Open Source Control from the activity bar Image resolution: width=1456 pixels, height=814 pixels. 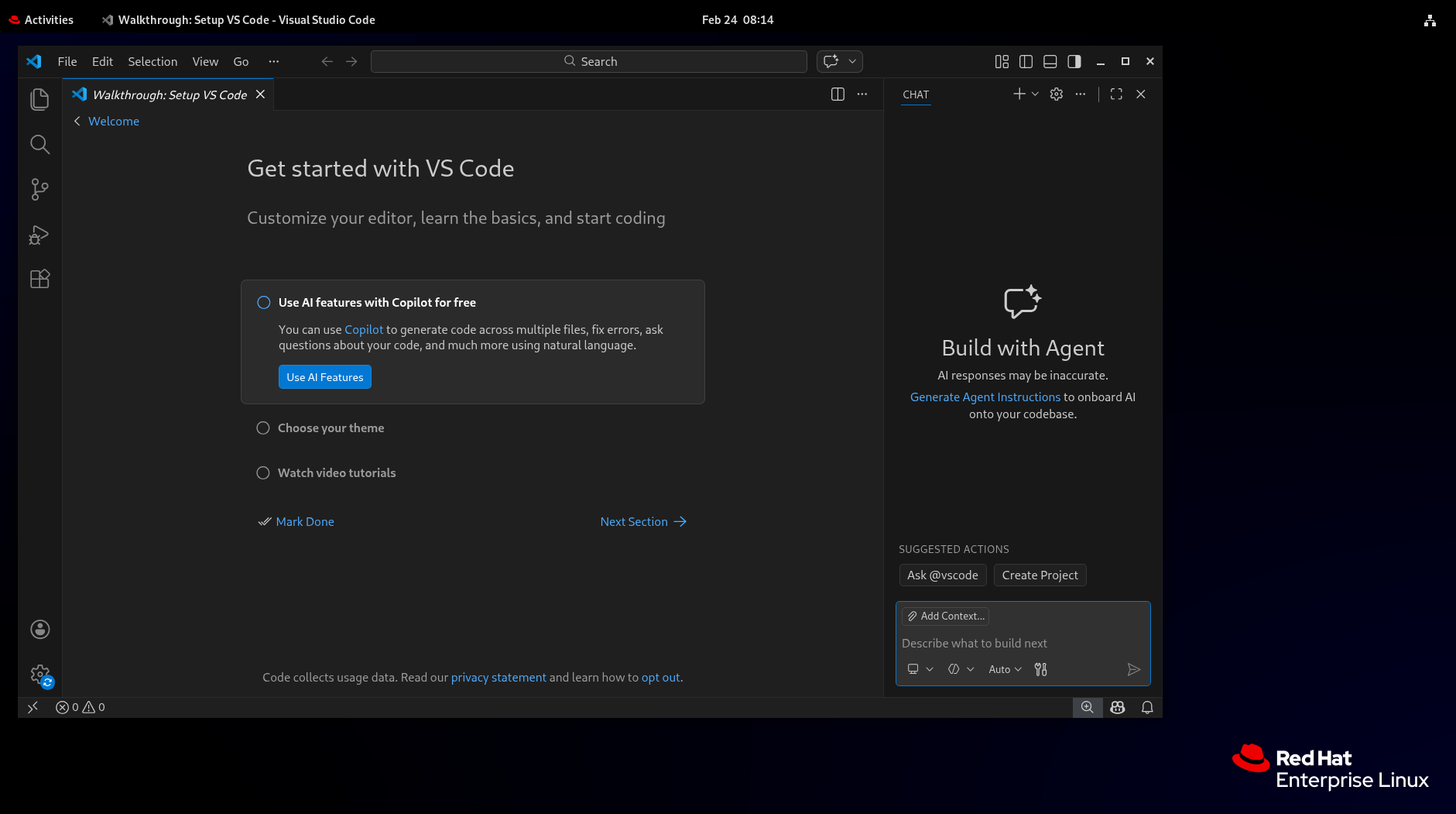click(39, 190)
